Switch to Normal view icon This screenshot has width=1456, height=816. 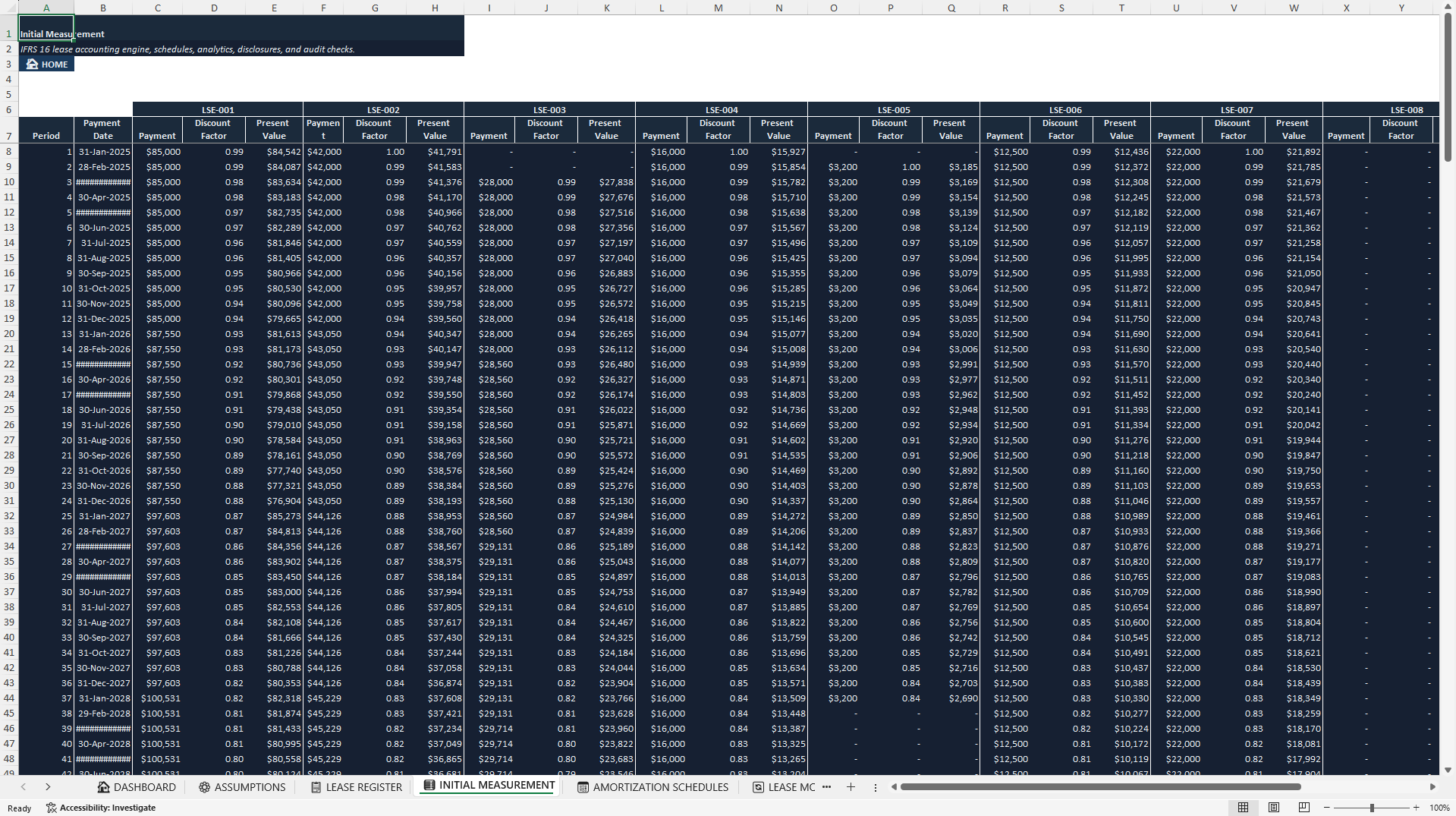tap(1243, 808)
